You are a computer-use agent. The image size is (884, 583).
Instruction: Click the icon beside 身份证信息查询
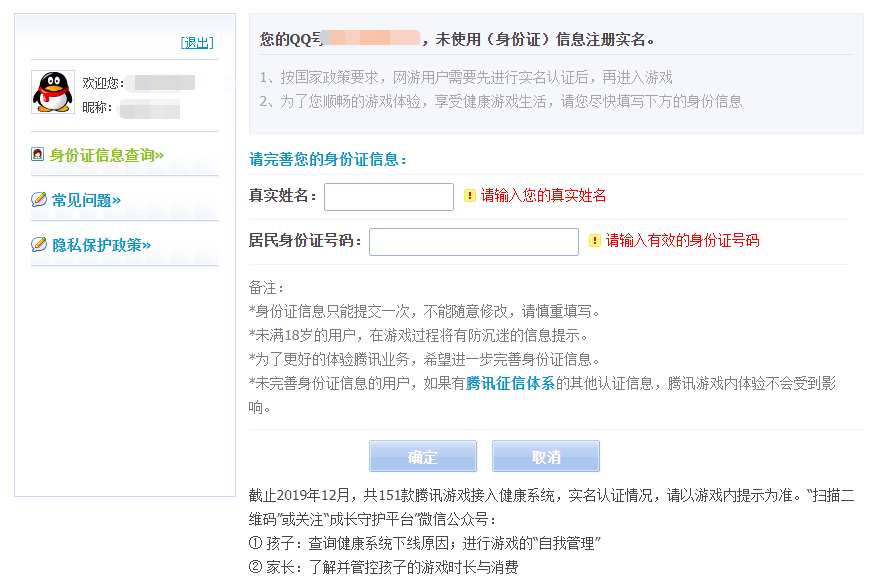[x=38, y=155]
